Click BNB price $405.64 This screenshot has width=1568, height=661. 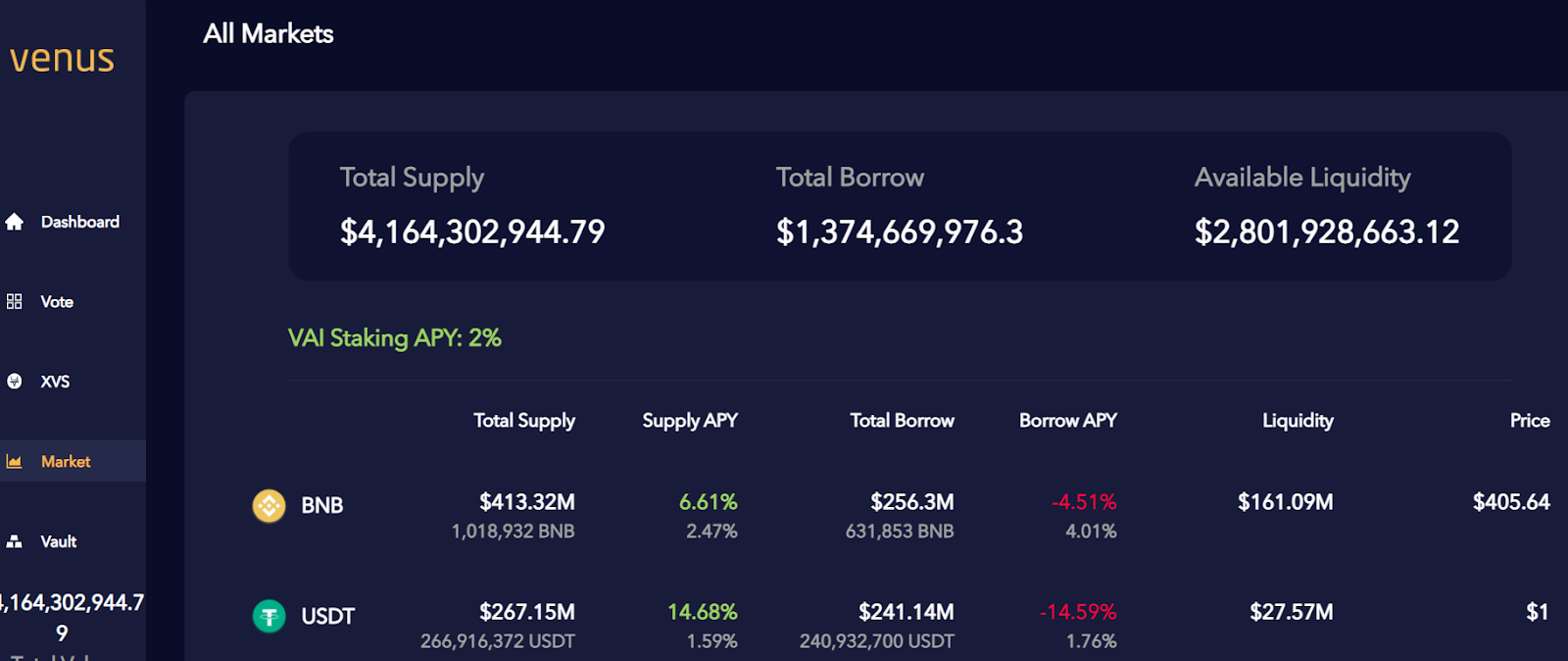[1511, 502]
